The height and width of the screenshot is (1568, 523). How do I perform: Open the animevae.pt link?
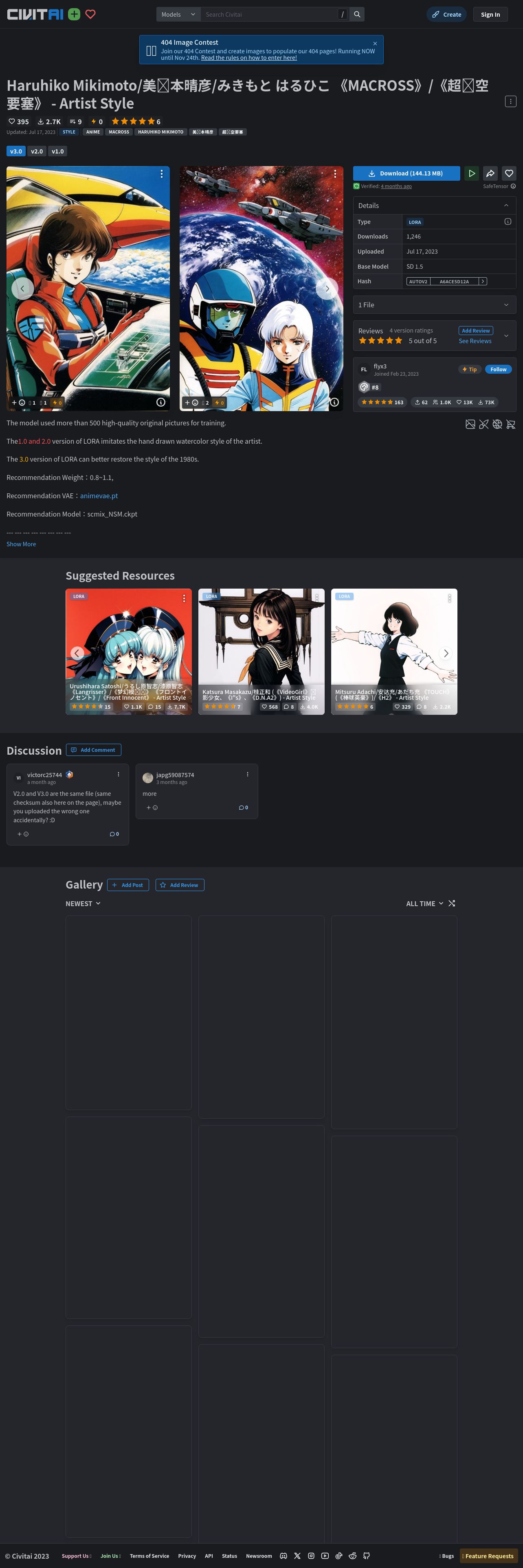99,495
